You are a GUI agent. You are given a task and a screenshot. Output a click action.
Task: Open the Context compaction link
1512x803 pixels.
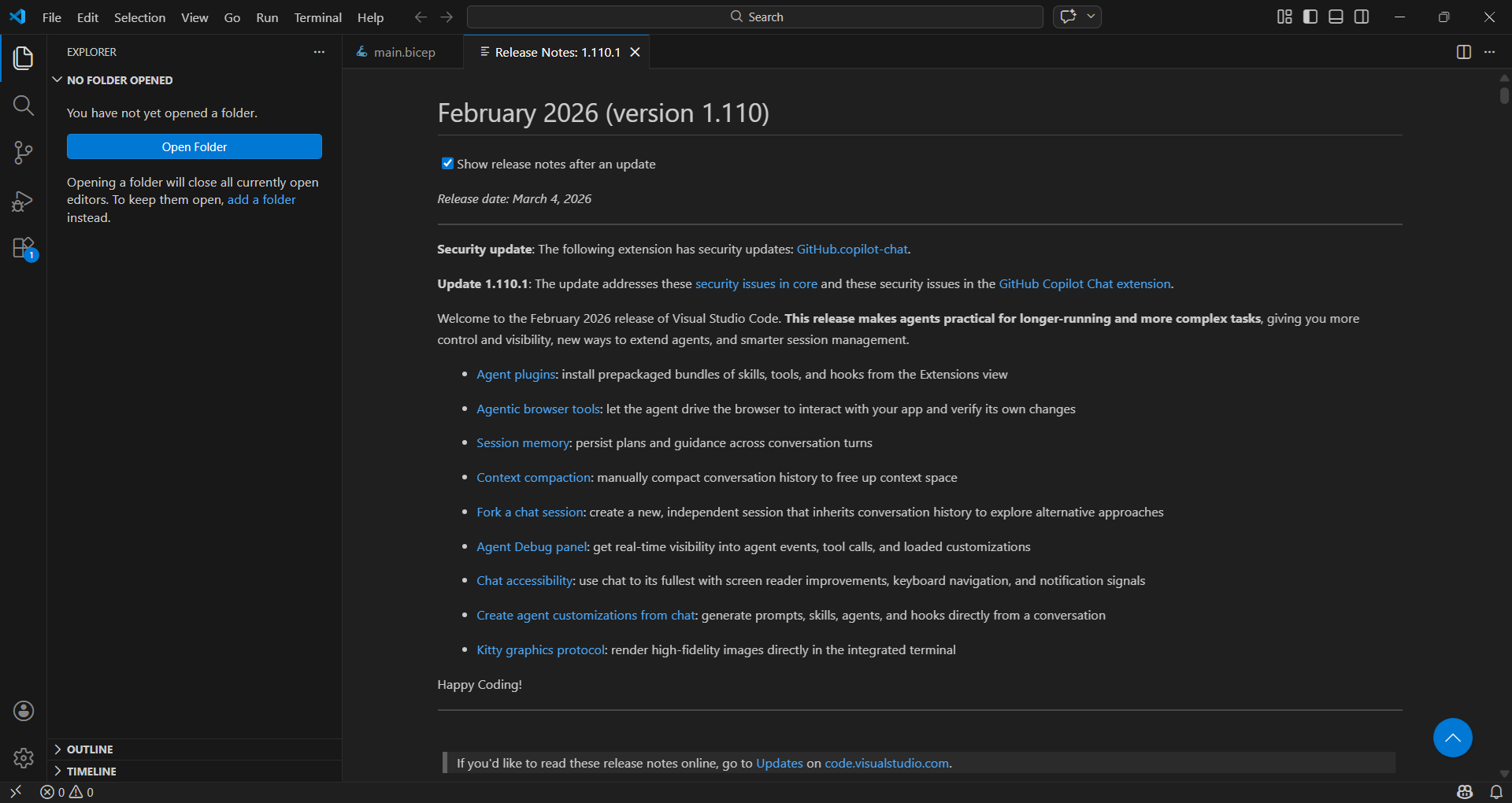click(x=533, y=478)
